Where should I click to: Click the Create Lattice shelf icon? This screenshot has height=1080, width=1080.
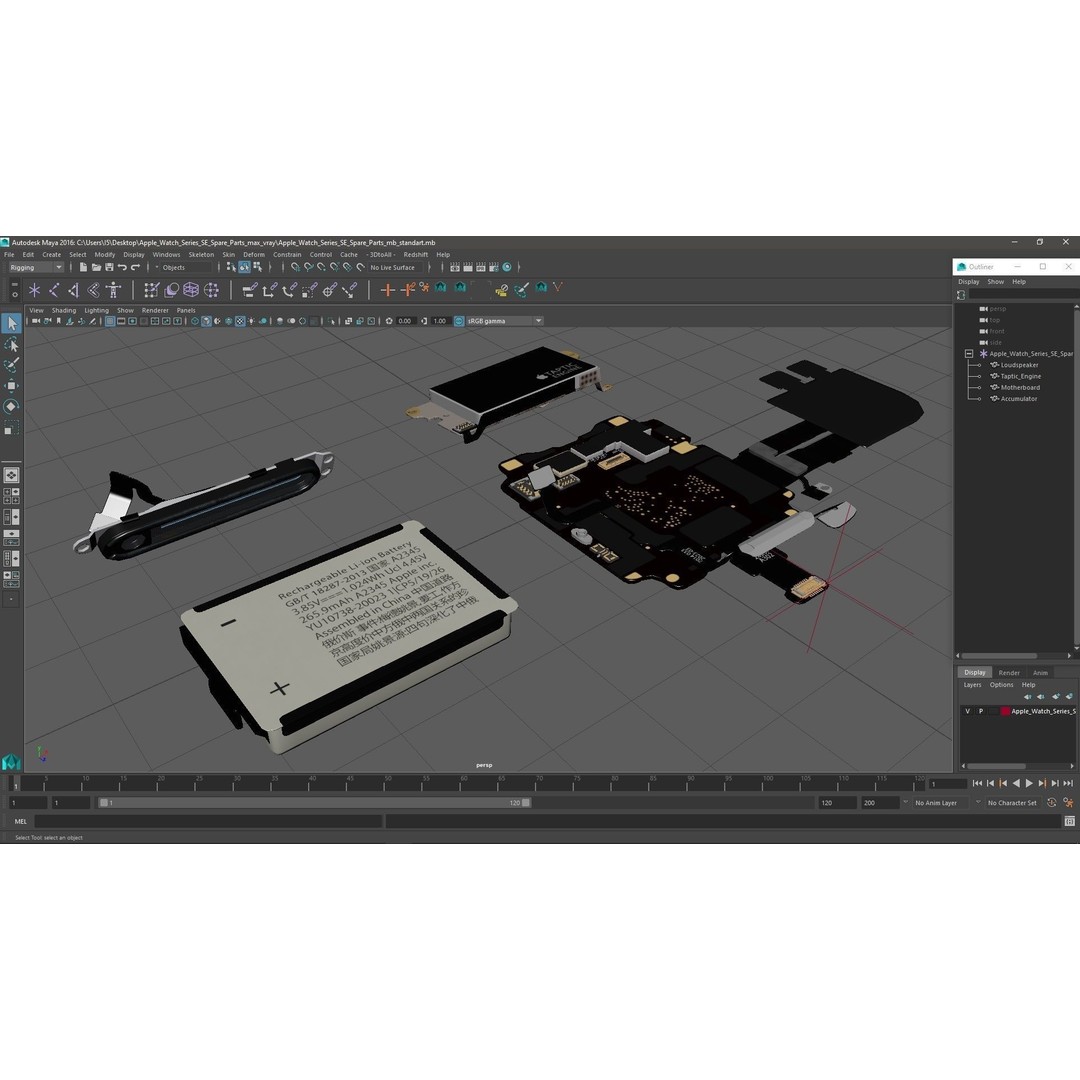[x=191, y=290]
